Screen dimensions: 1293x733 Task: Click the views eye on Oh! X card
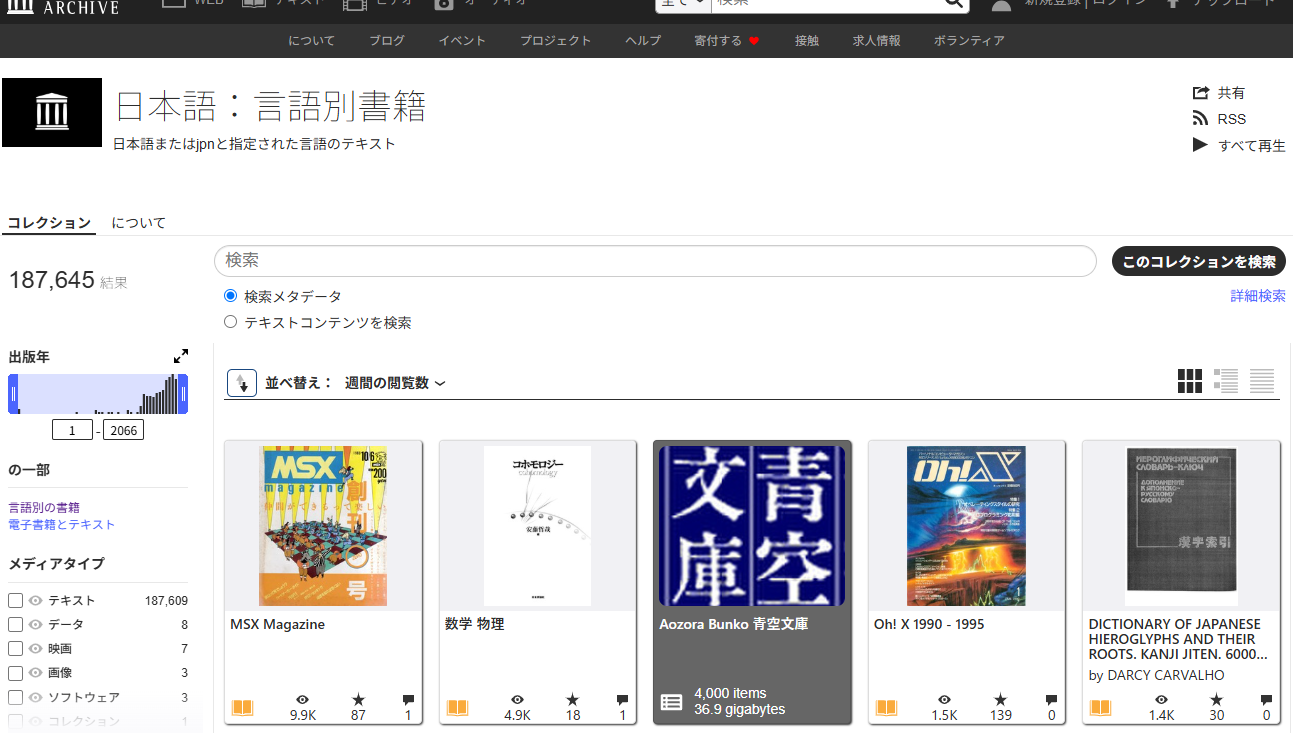945,700
